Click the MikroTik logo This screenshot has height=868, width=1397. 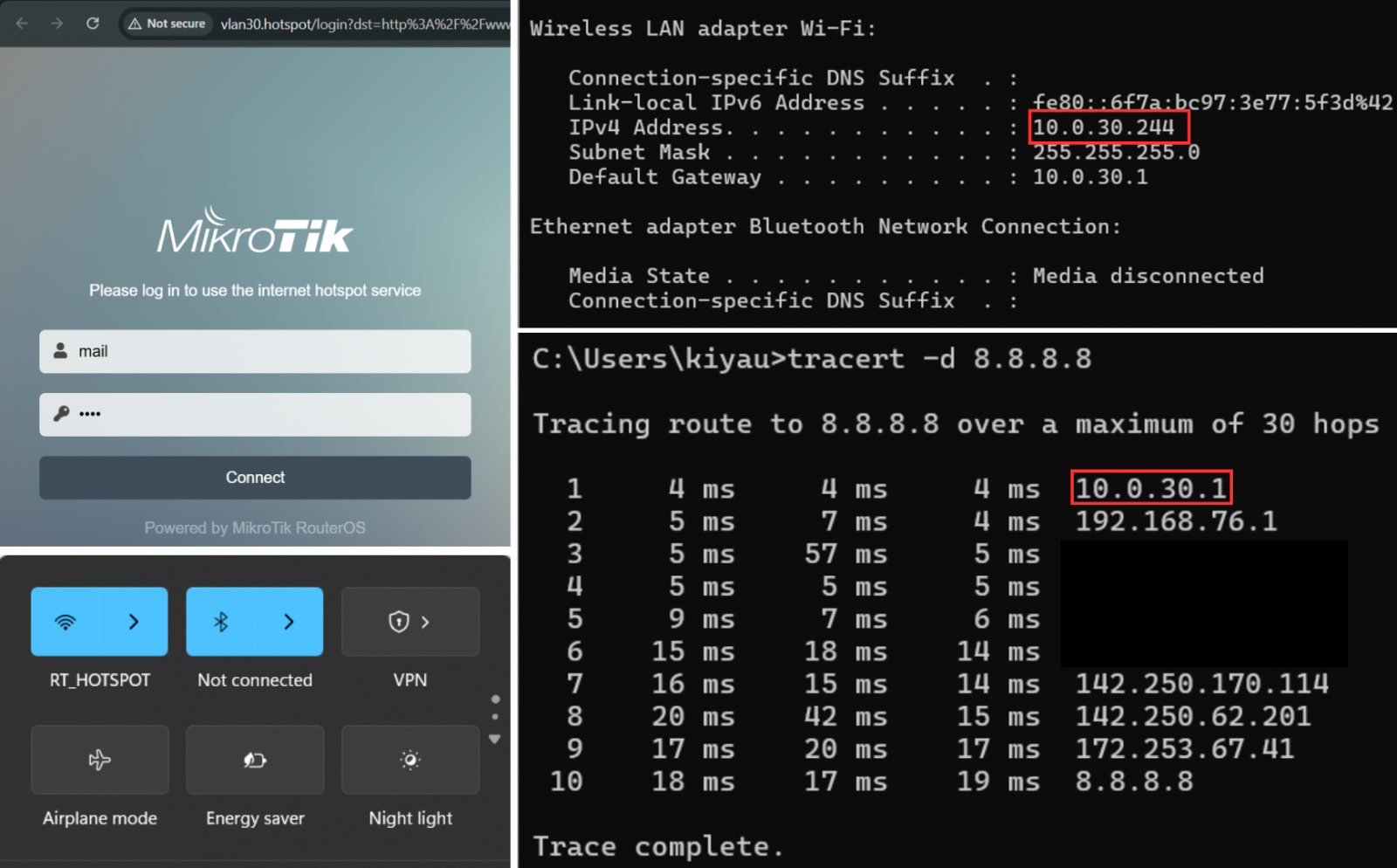tap(254, 231)
